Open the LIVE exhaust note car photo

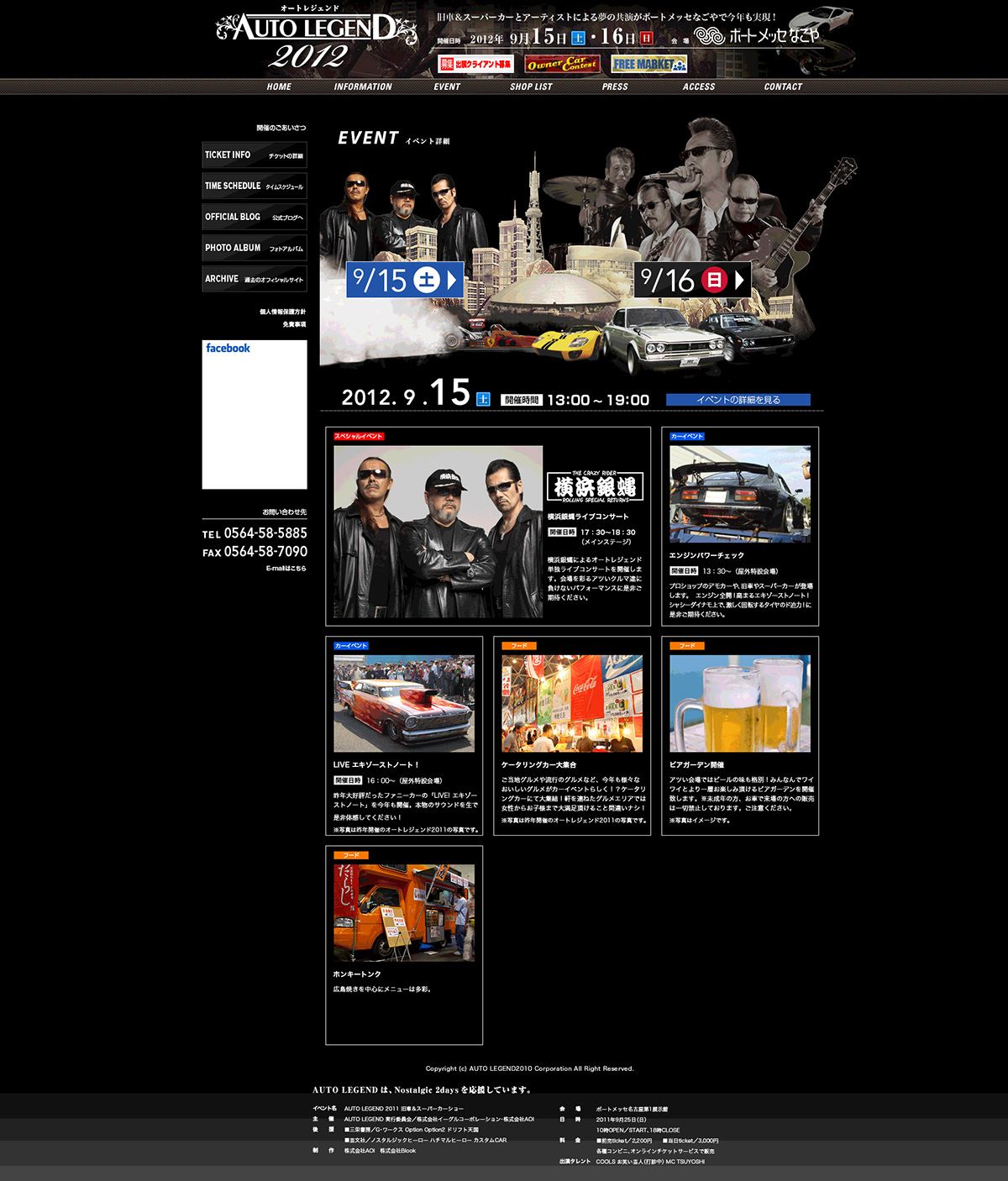[x=404, y=704]
